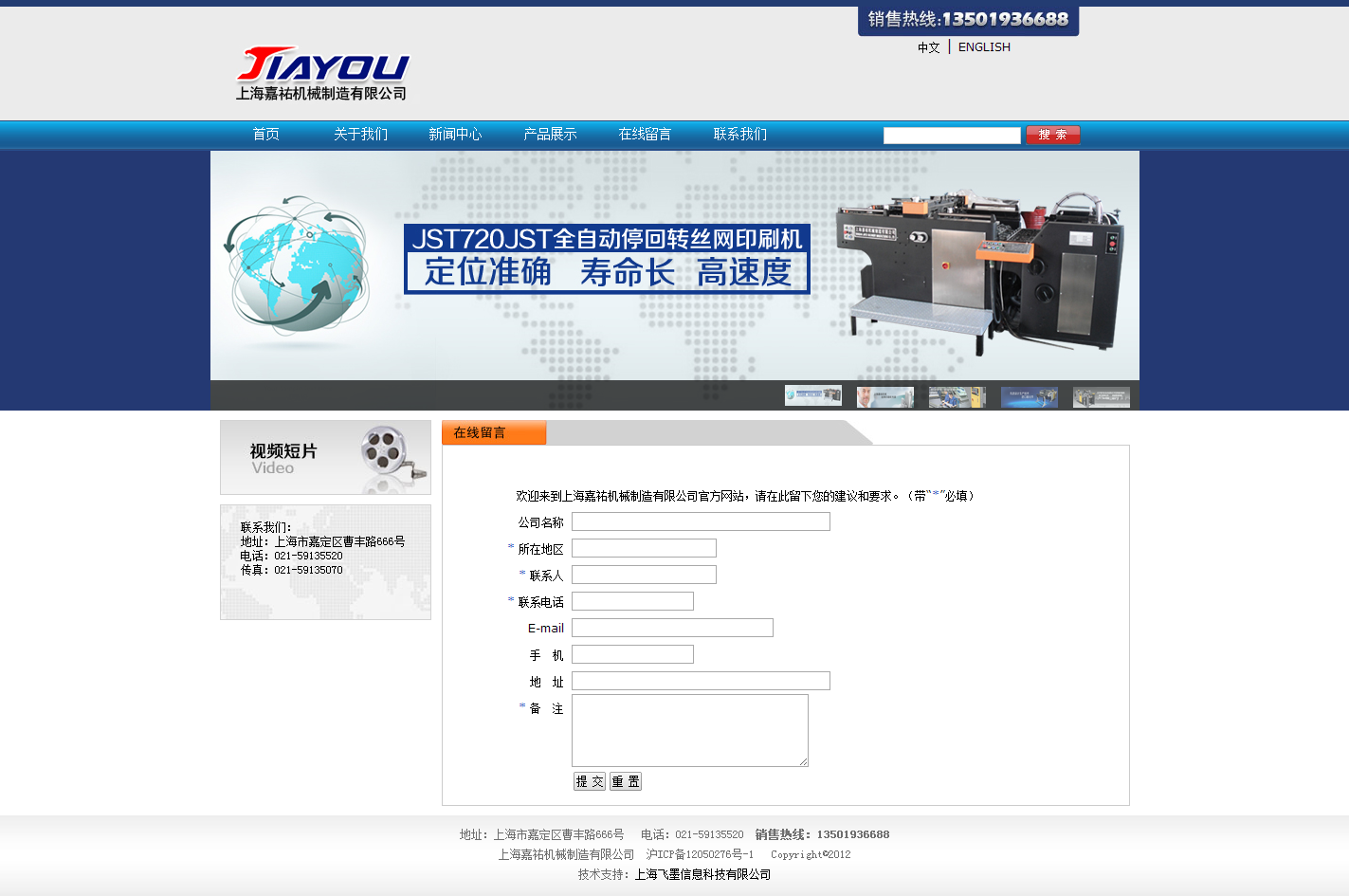Image resolution: width=1349 pixels, height=896 pixels.
Task: Open 联系我们 contact menu item
Action: pos(739,135)
